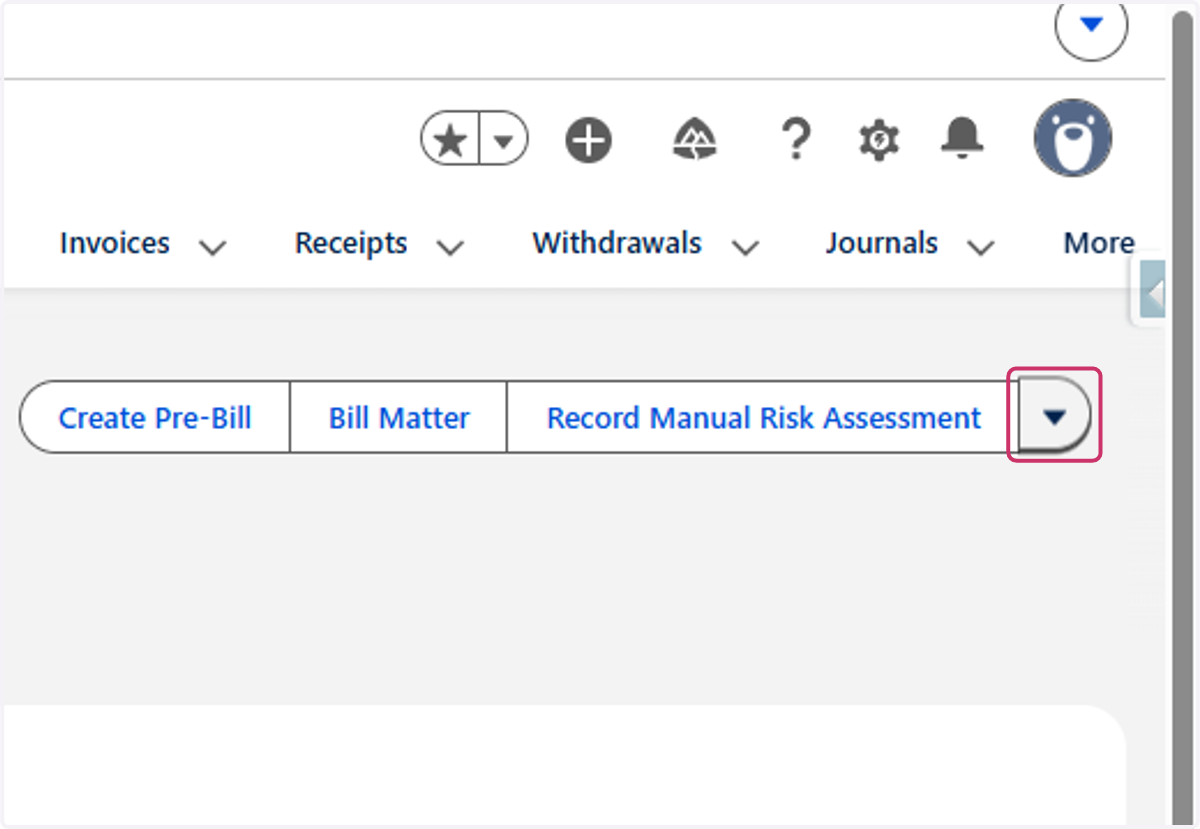Open the user profile avatar
This screenshot has width=1200, height=829.
(1073, 138)
